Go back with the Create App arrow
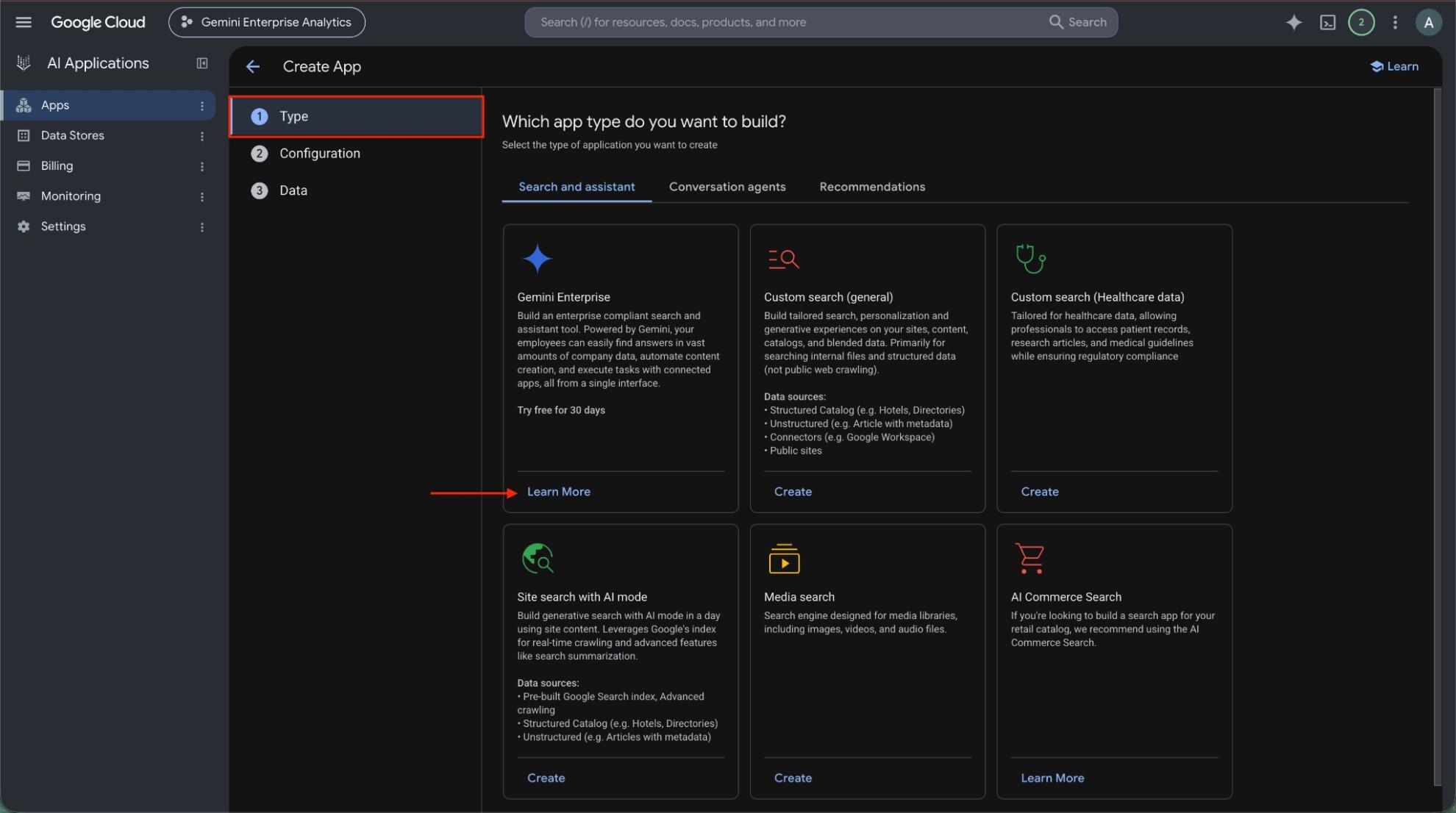 pyautogui.click(x=253, y=67)
